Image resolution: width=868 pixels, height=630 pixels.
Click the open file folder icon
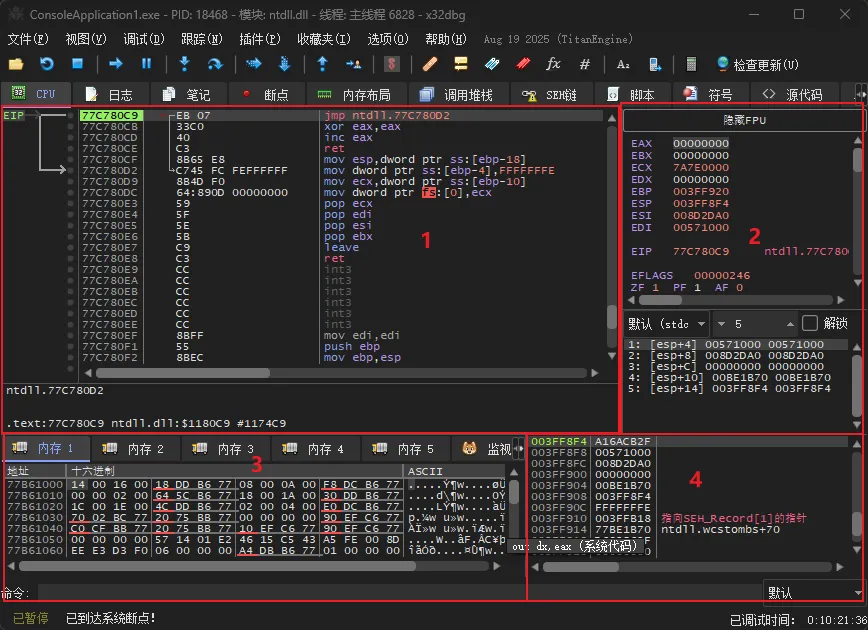(x=16, y=64)
